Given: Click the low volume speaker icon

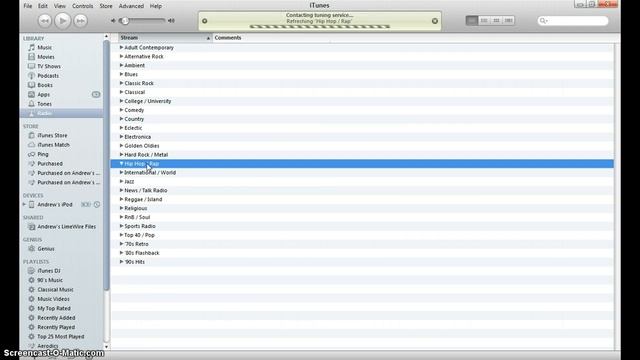Looking at the screenshot, I should 113,21.
